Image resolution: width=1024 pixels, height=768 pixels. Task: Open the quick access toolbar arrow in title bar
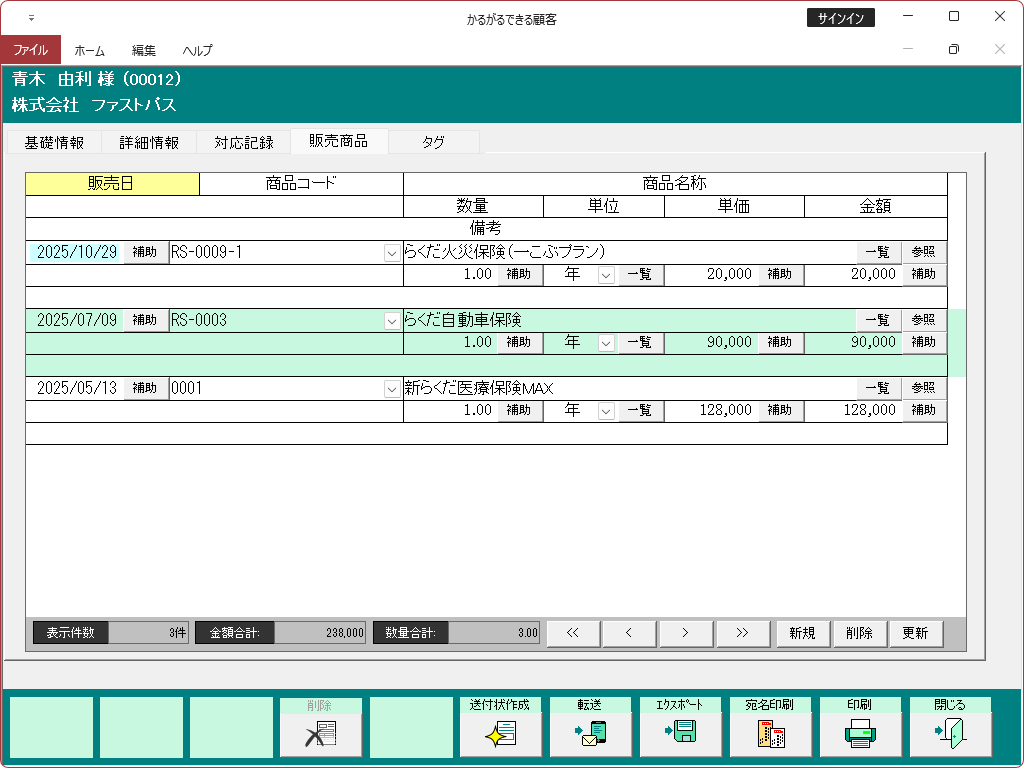(31, 18)
